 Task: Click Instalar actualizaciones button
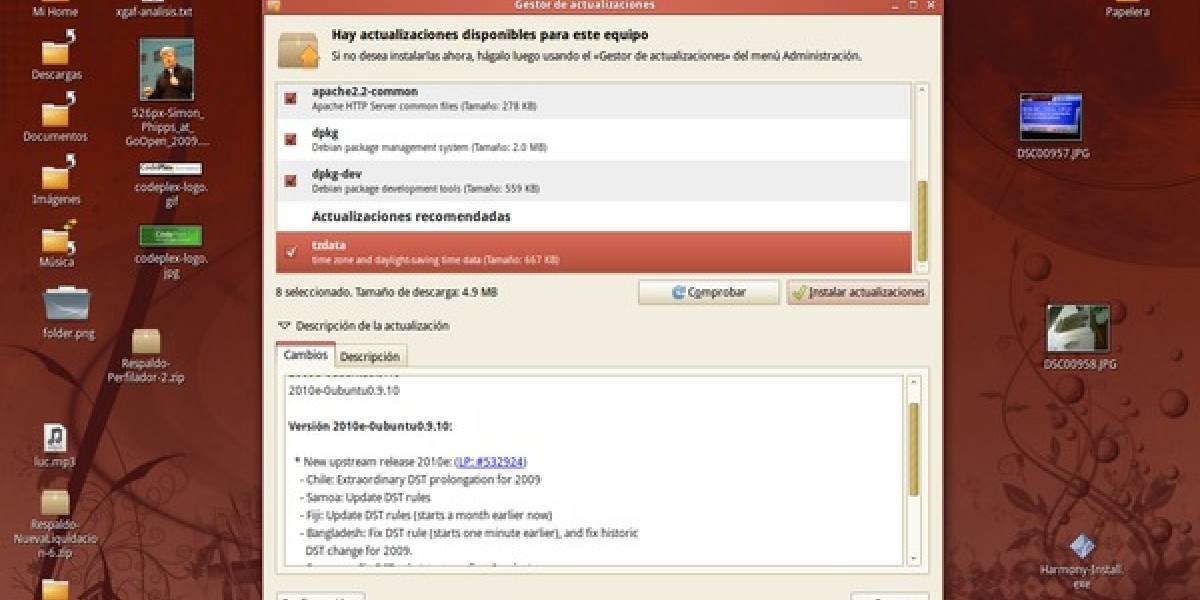point(858,292)
